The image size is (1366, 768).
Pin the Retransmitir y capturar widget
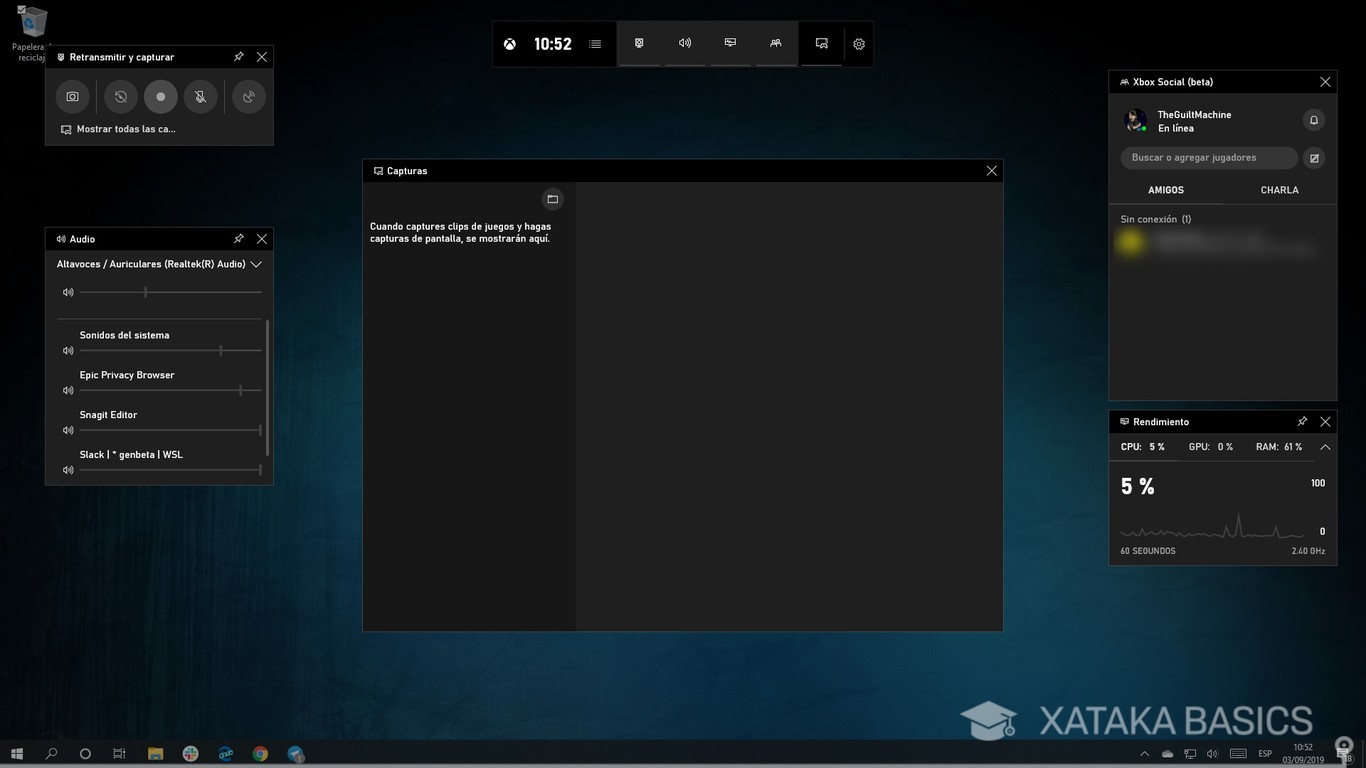pyautogui.click(x=238, y=57)
